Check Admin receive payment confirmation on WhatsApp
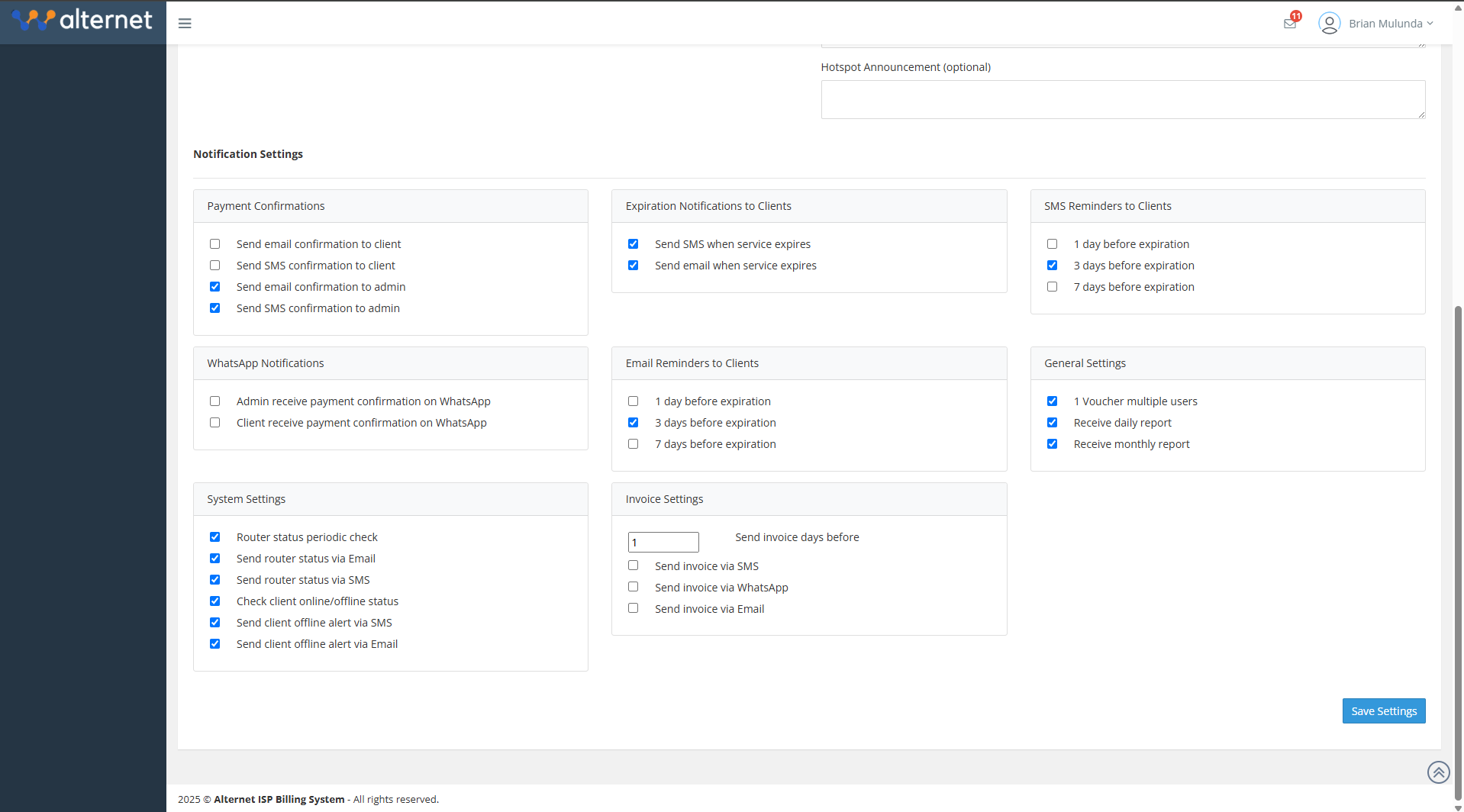Screen dimensions: 1464x812 click(215, 401)
